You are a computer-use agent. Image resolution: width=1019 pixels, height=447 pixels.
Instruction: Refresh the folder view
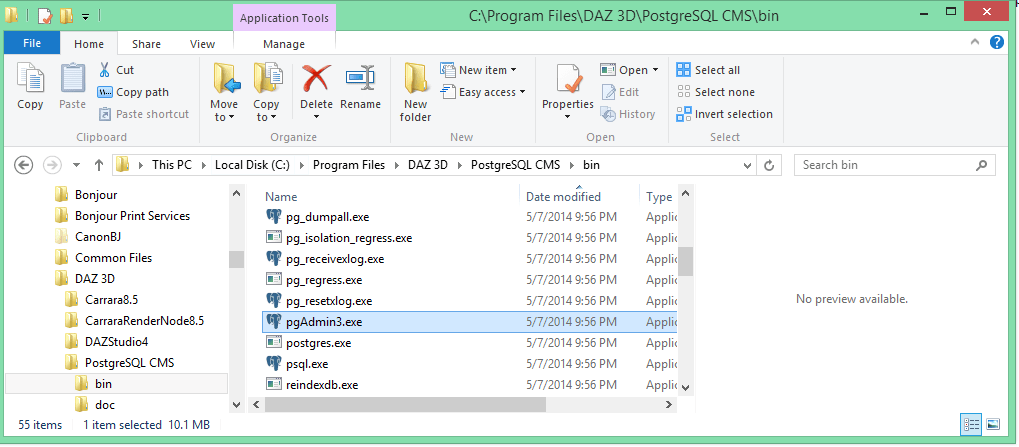point(769,165)
